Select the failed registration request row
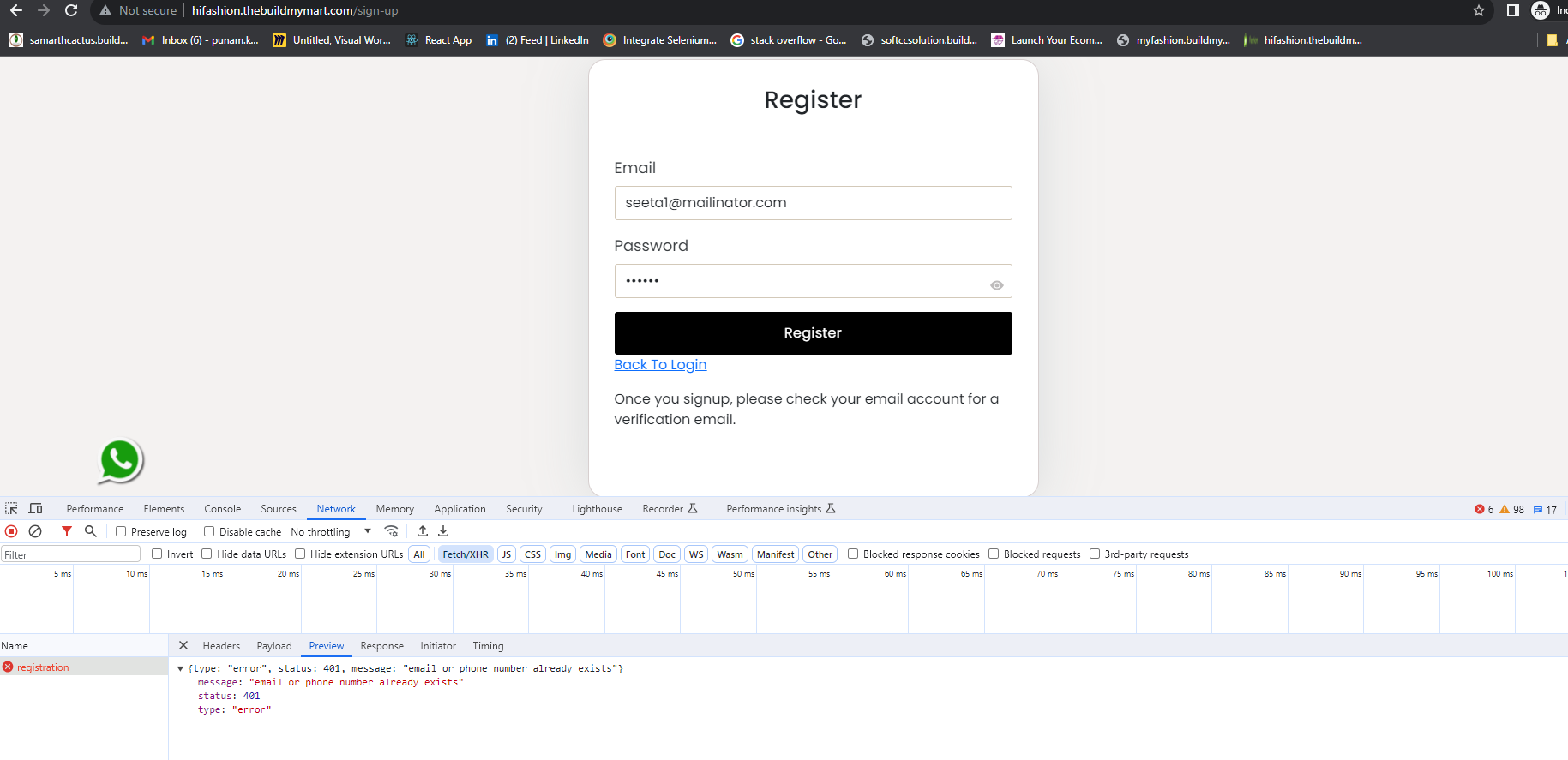 pos(84,667)
